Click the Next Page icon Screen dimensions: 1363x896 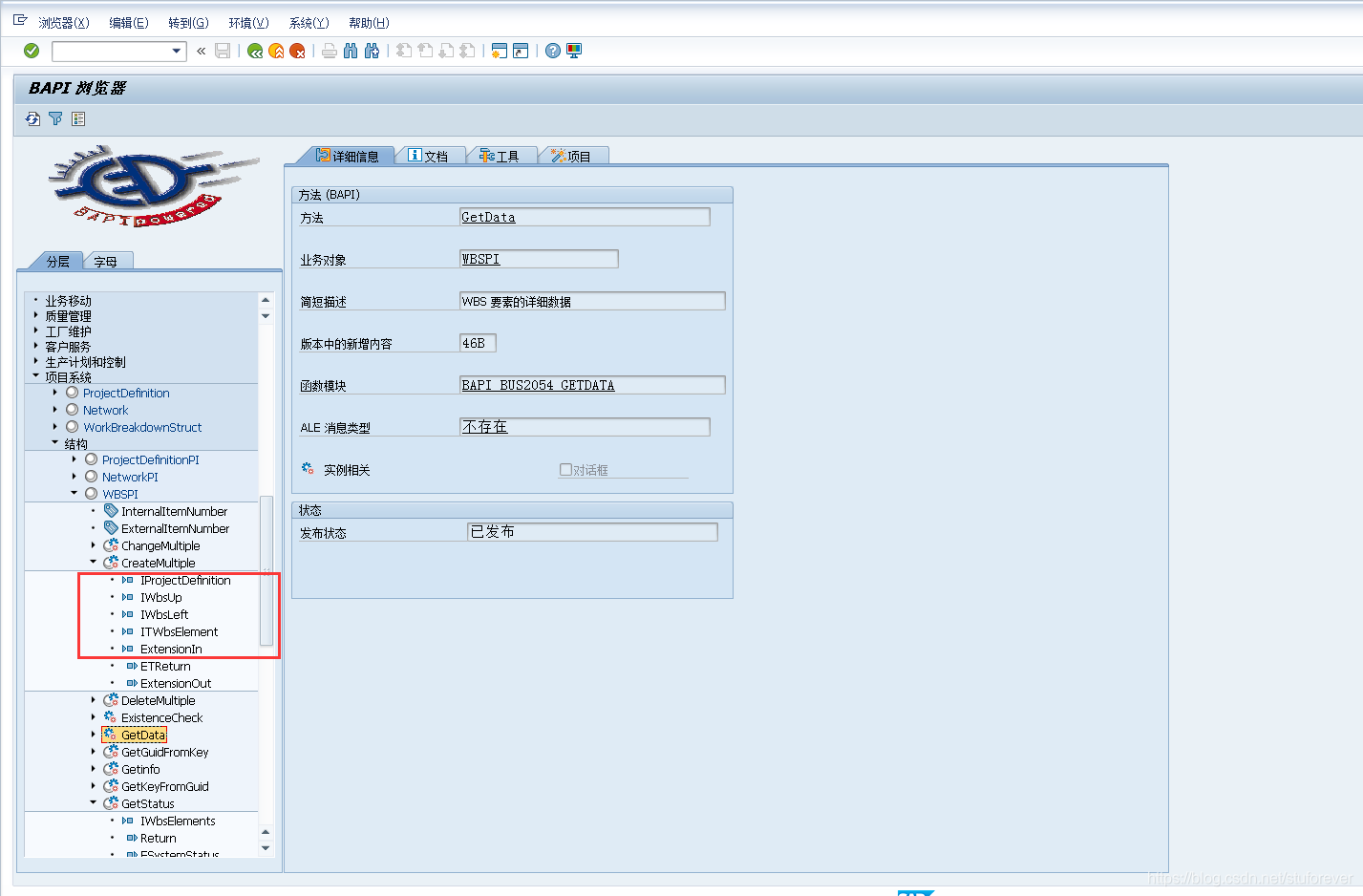446,51
